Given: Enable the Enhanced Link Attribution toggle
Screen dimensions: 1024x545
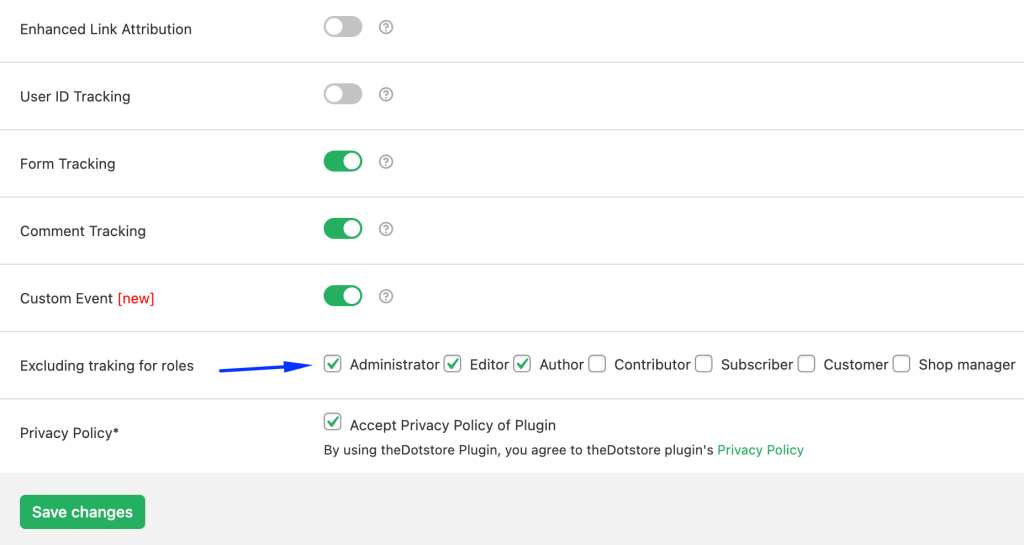Looking at the screenshot, I should pyautogui.click(x=343, y=27).
